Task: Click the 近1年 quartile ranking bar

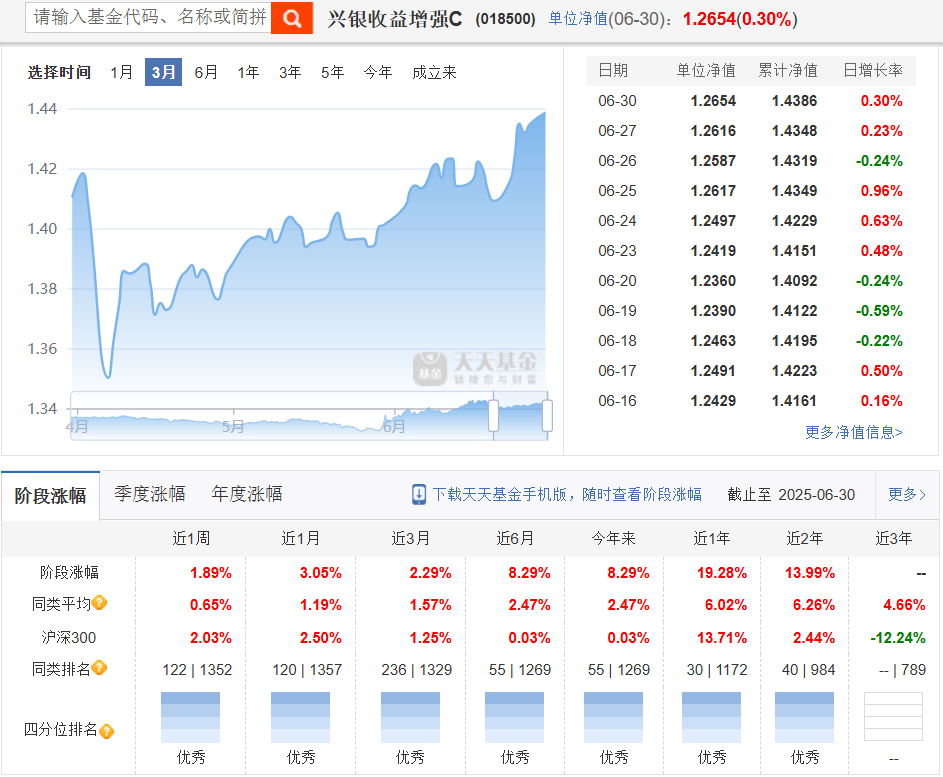Action: coord(711,717)
